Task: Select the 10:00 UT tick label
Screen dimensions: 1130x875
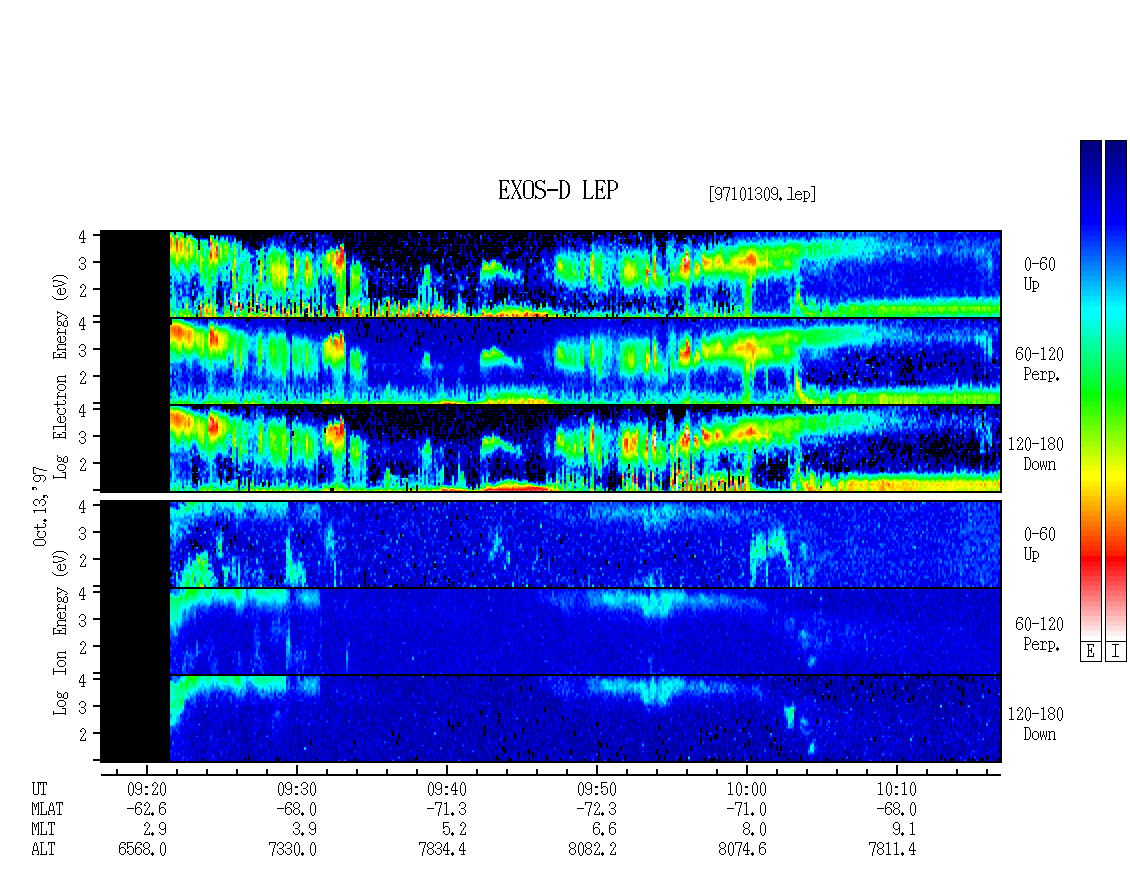Action: coord(746,790)
